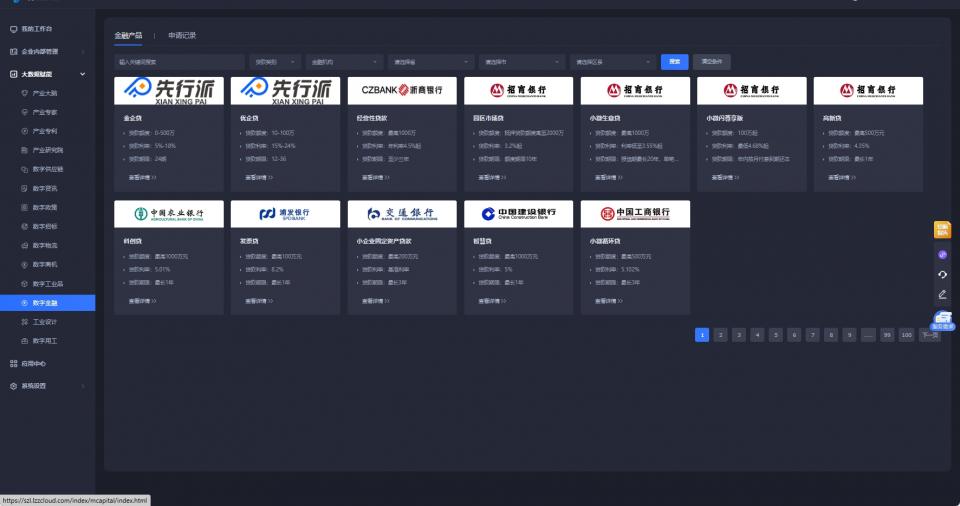Click the 数字物流 sidebar icon

tap(24, 245)
